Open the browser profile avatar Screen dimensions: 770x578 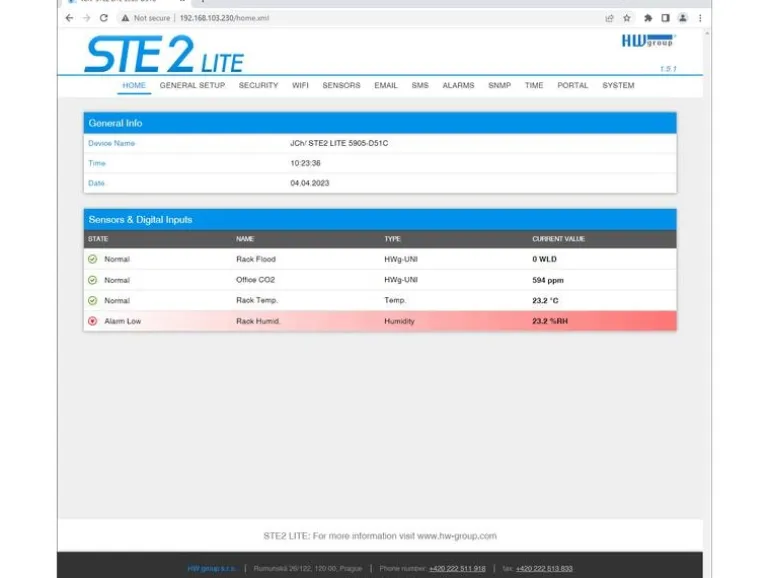pyautogui.click(x=683, y=18)
